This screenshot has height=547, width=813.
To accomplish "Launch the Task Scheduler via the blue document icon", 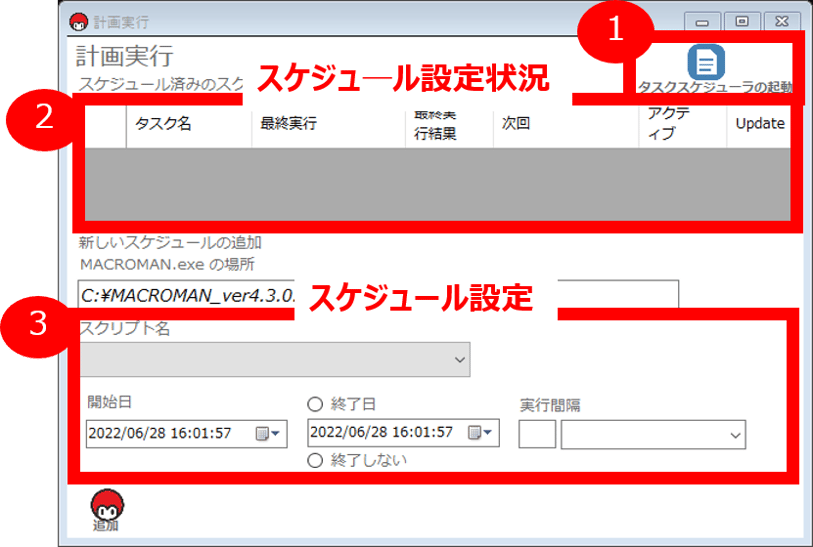I will 706,62.
